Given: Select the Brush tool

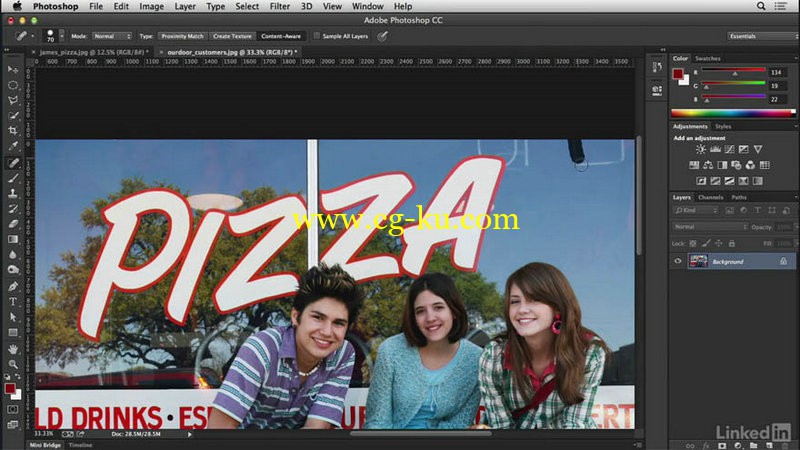Looking at the screenshot, I should [13, 178].
